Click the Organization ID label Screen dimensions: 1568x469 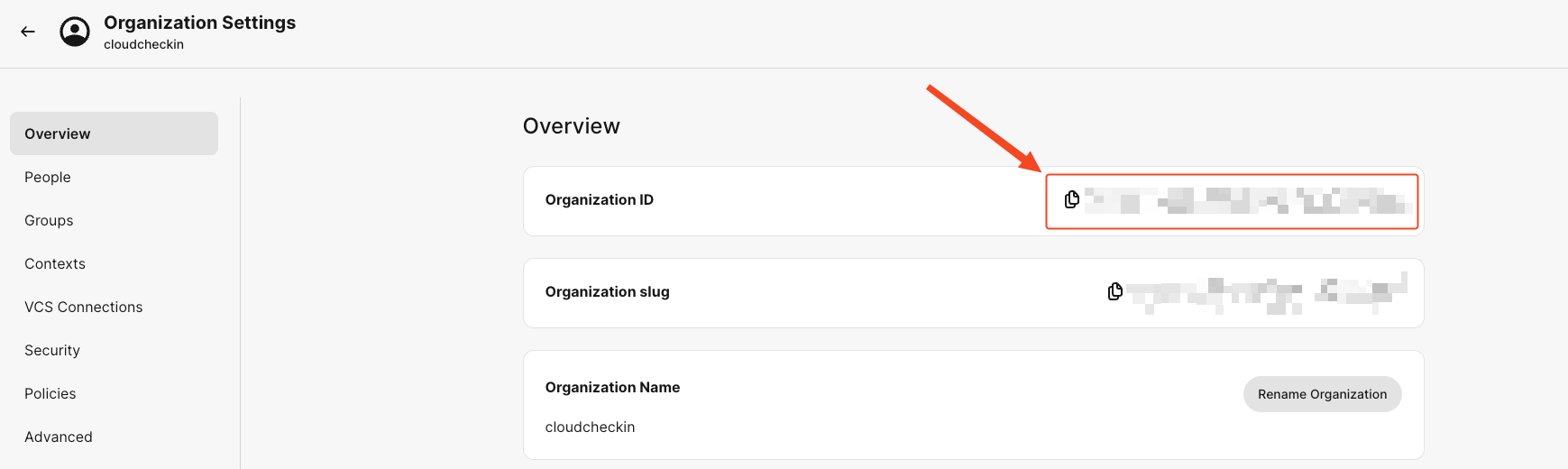point(599,199)
